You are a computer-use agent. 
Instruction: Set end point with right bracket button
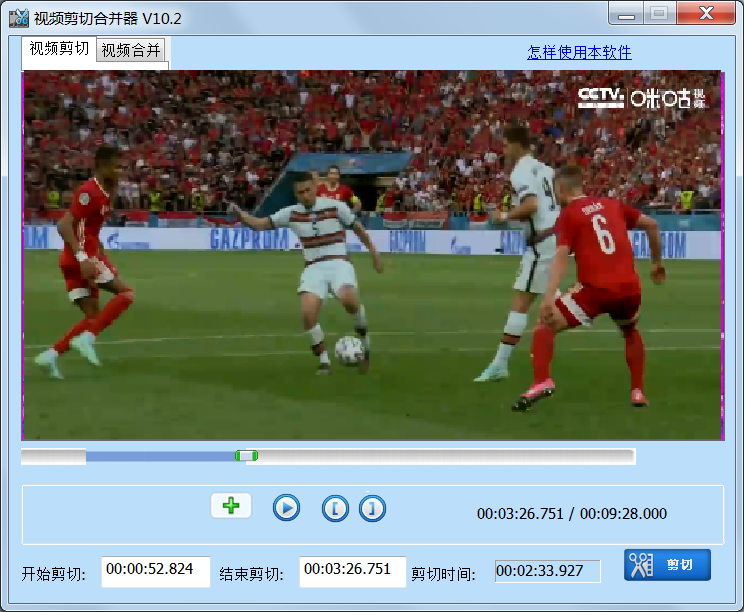[372, 508]
